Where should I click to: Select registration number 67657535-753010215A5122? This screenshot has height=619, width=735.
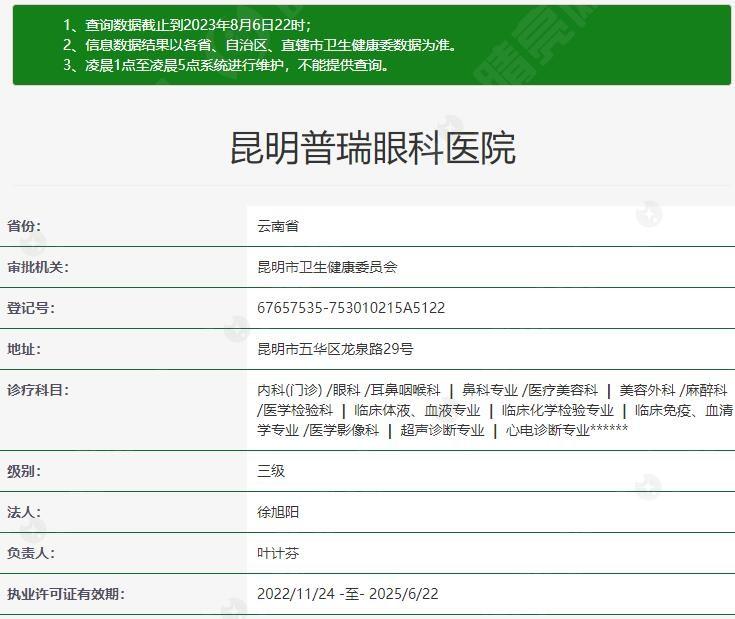351,308
